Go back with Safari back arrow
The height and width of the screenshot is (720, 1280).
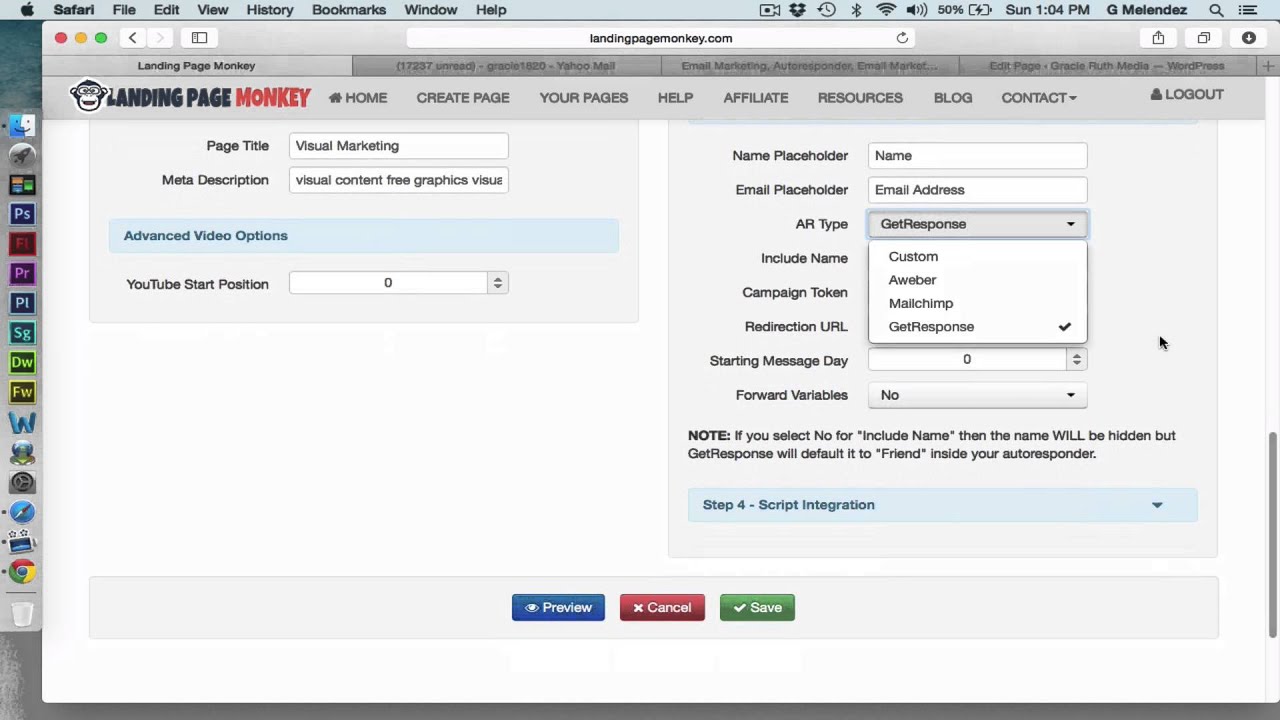point(132,38)
